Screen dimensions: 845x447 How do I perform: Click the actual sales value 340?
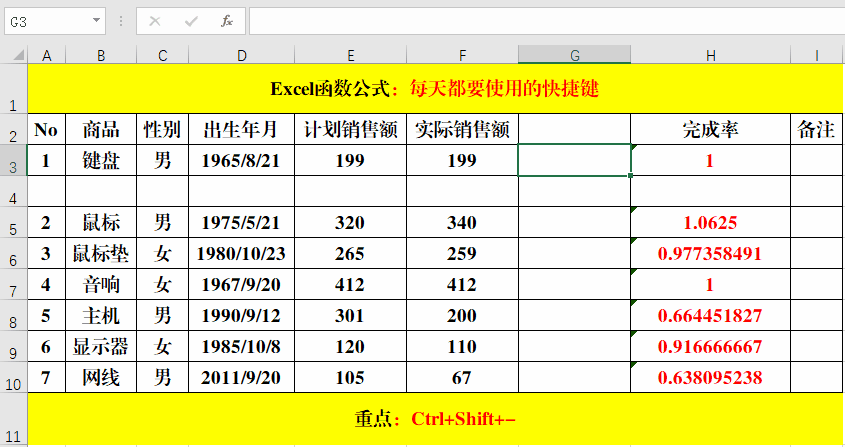point(462,222)
